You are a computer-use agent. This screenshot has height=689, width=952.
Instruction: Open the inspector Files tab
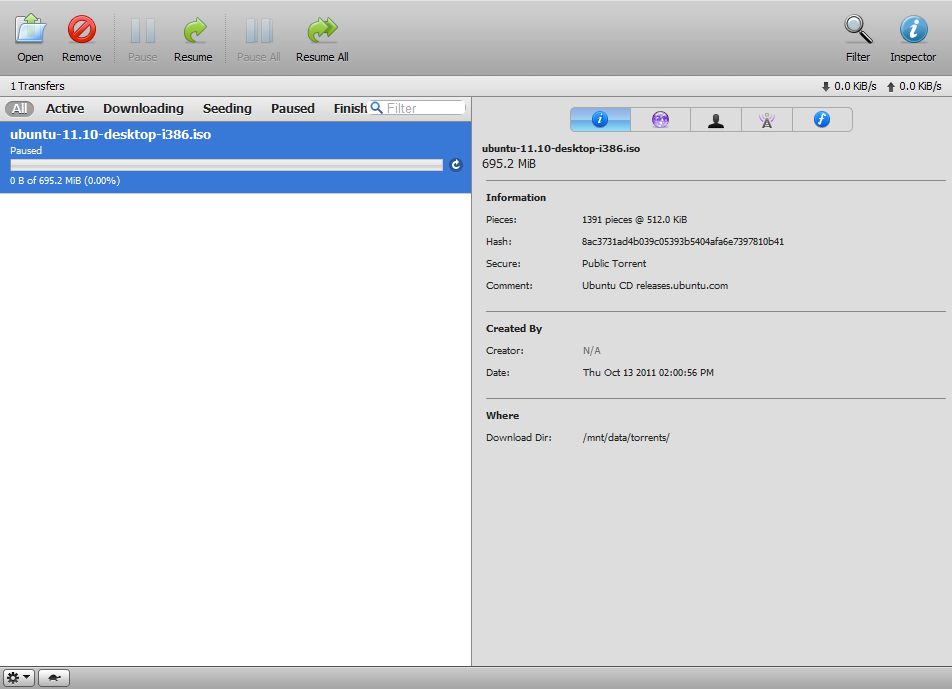(822, 120)
